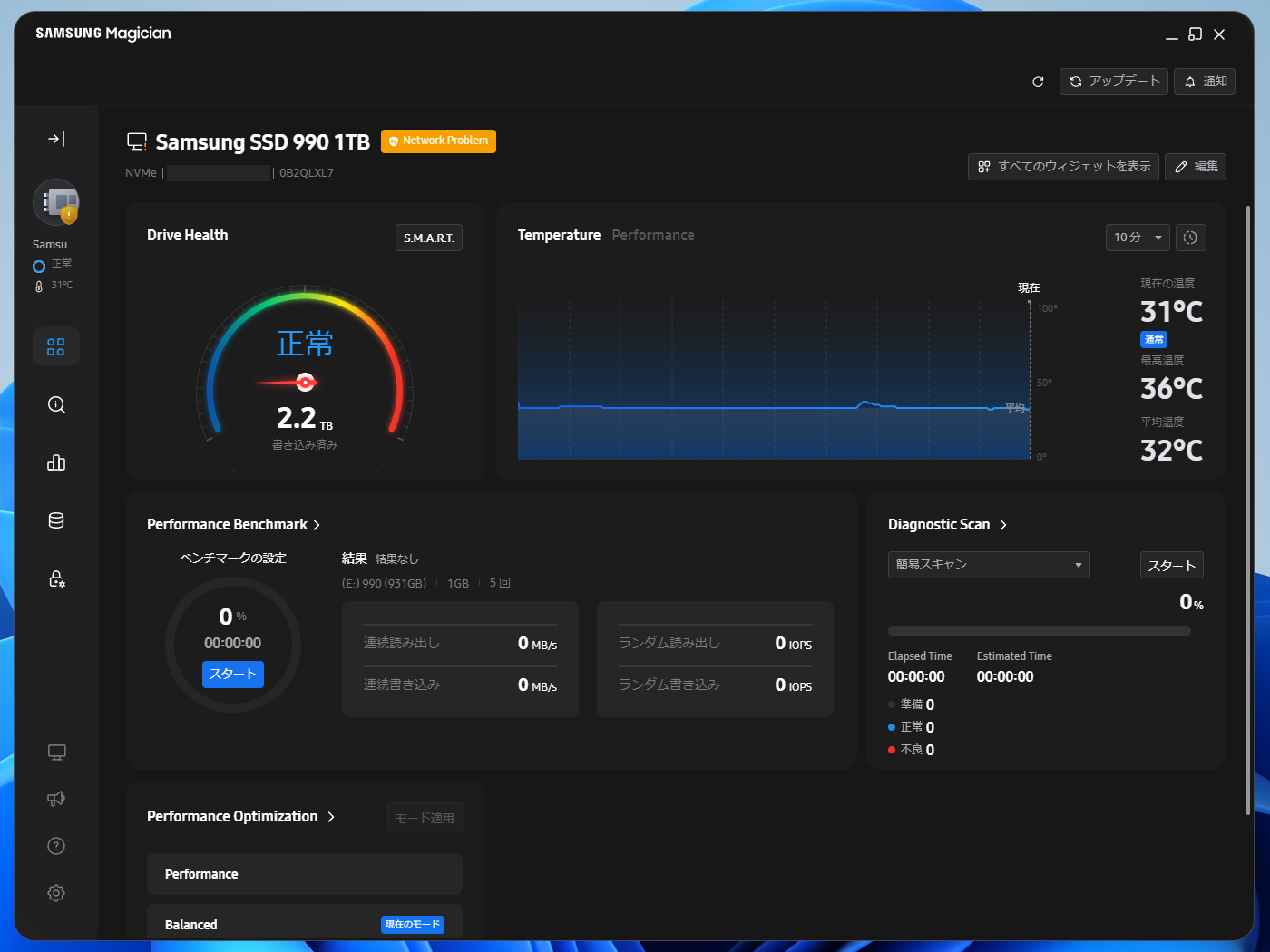Screen dimensions: 1270x952
Task: Open the S.M.A.R.T. details button
Action: point(429,238)
